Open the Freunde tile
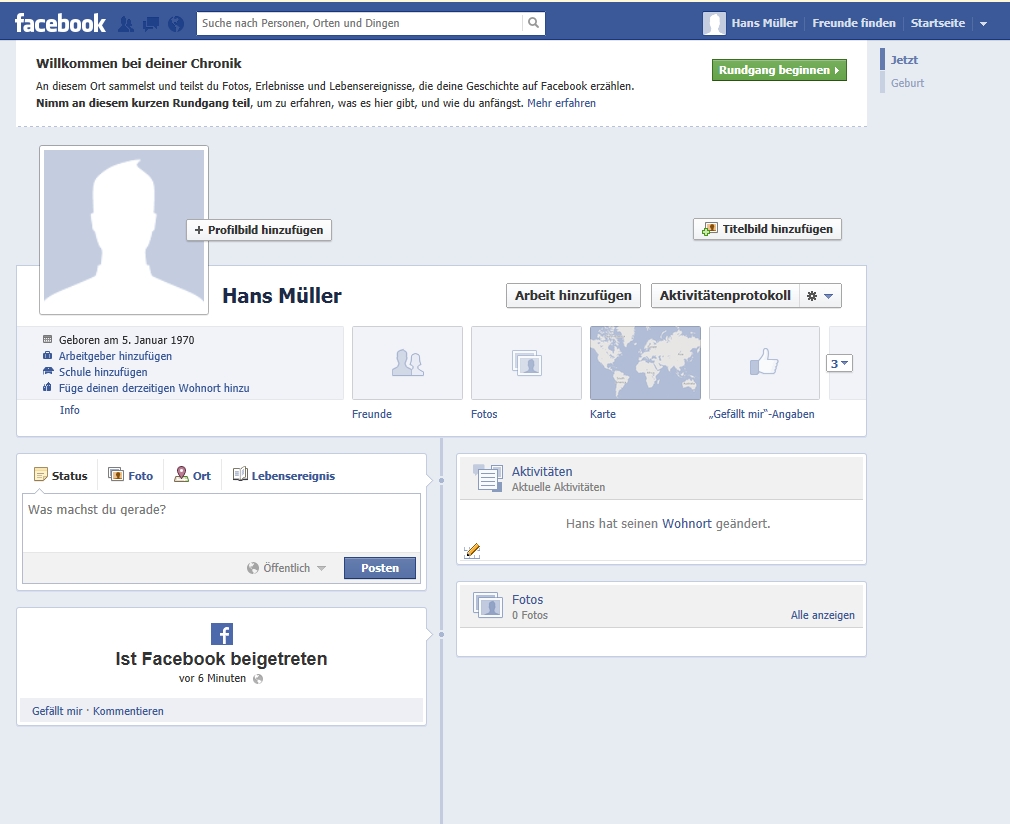Image resolution: width=1010 pixels, height=824 pixels. [x=407, y=363]
